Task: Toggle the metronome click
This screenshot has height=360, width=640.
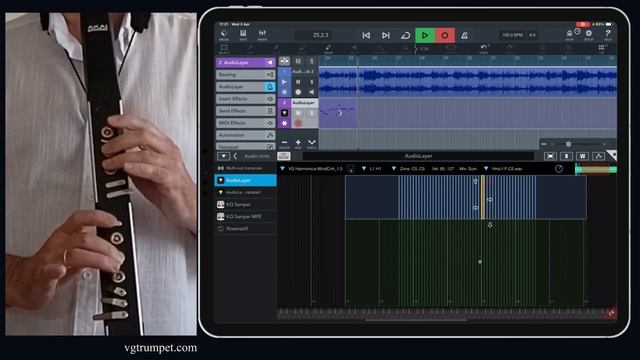Action: coord(464,36)
